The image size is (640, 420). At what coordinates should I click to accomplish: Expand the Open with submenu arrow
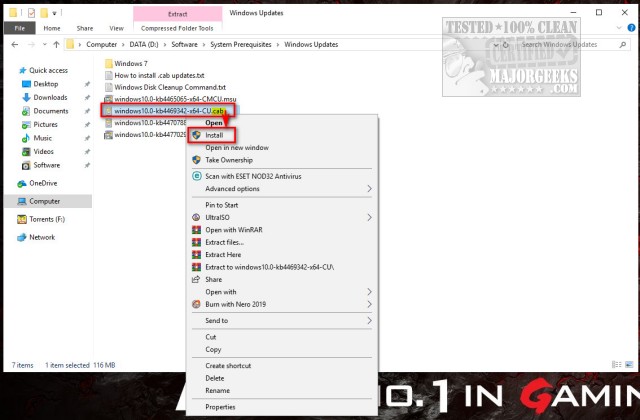369,292
